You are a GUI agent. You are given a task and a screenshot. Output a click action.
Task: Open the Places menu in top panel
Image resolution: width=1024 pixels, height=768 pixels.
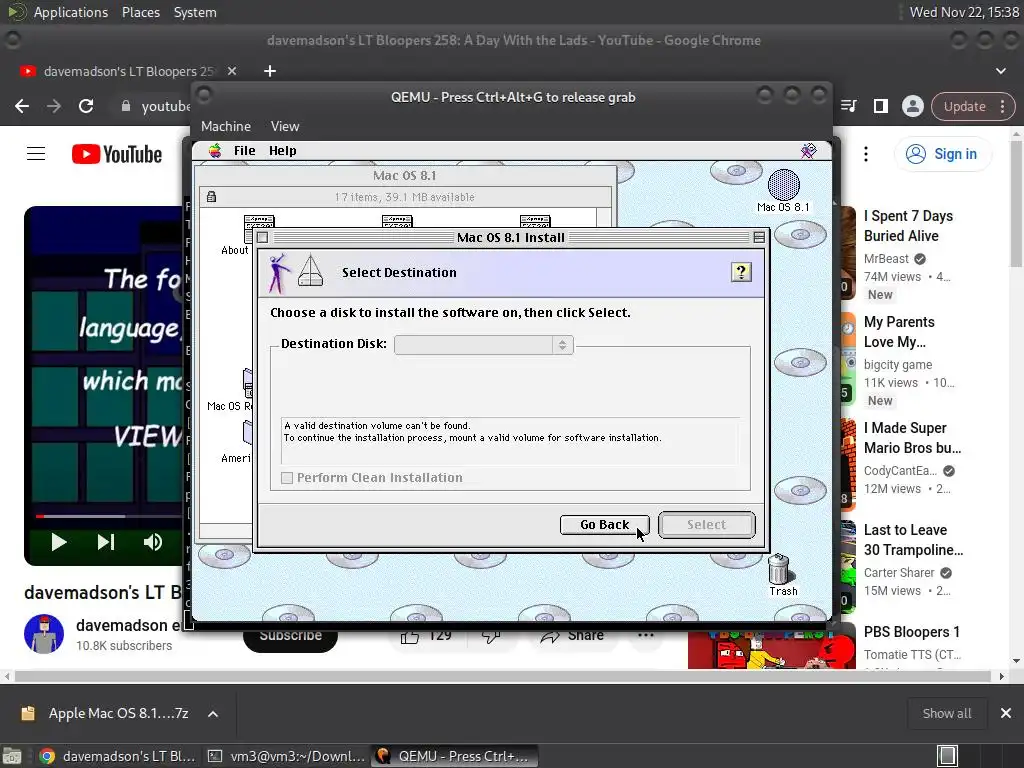point(140,12)
